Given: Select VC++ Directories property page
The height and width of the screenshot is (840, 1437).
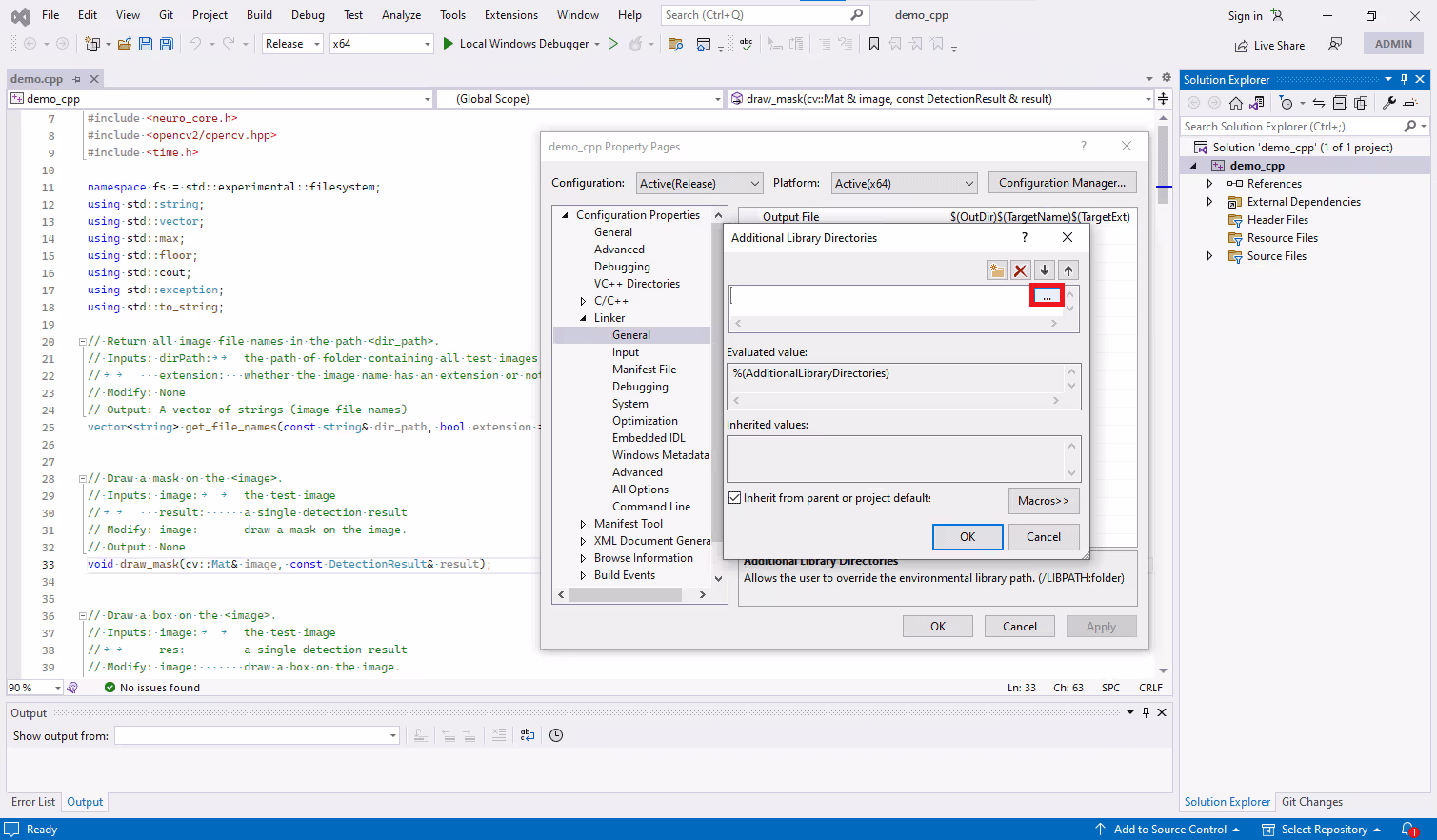Looking at the screenshot, I should click(x=637, y=284).
